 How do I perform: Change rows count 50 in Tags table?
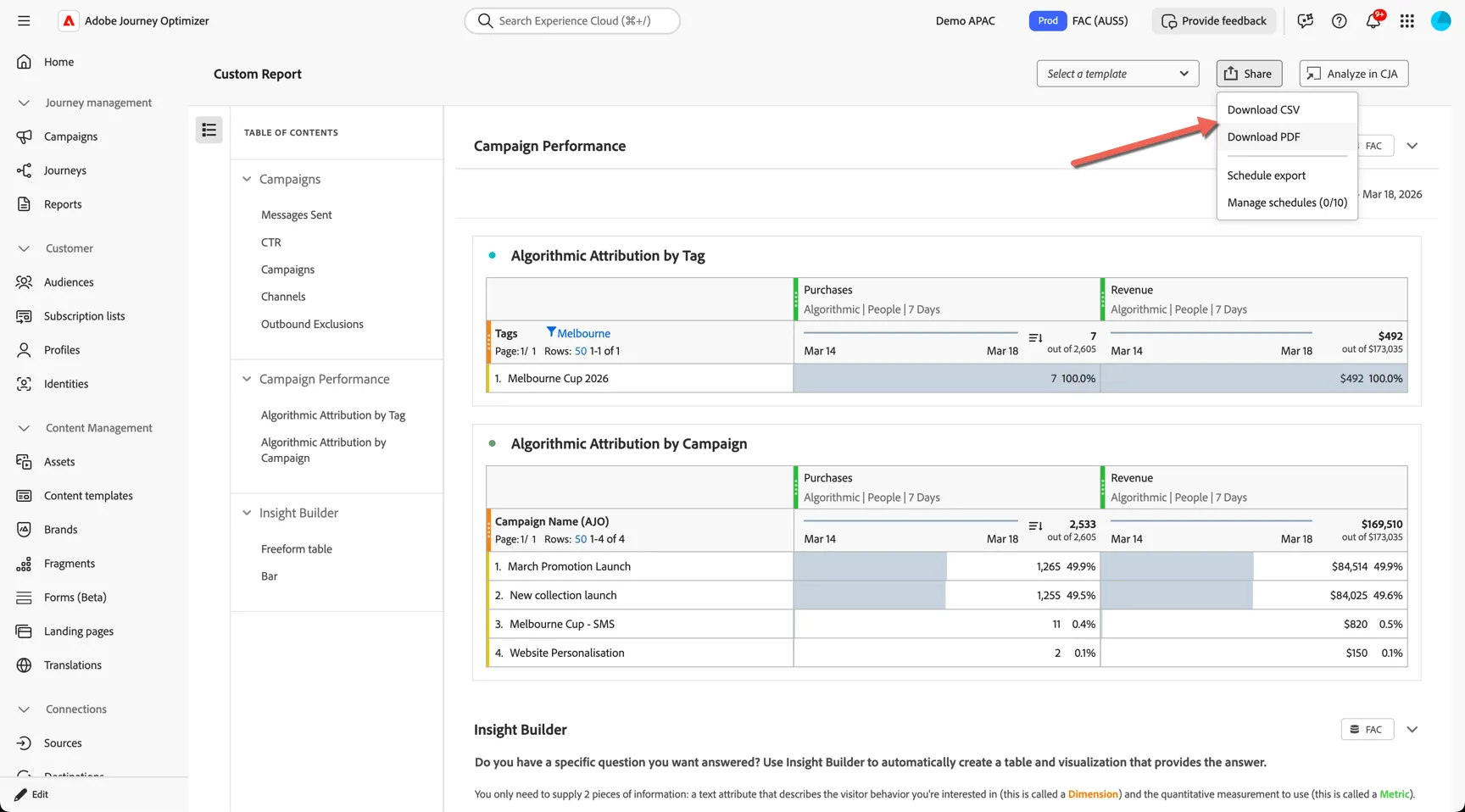tap(581, 351)
